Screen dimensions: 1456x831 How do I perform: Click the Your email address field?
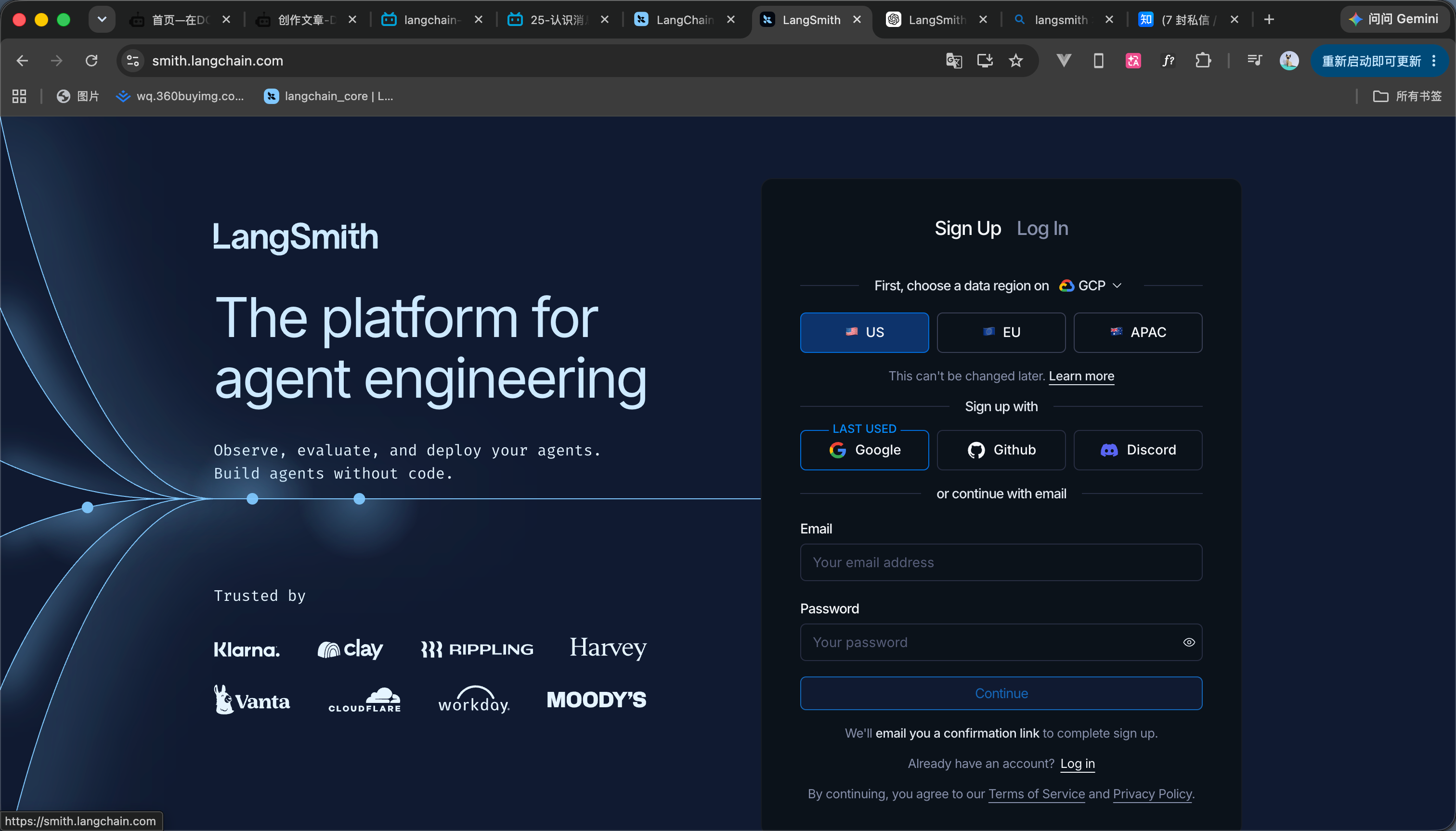(x=1001, y=562)
